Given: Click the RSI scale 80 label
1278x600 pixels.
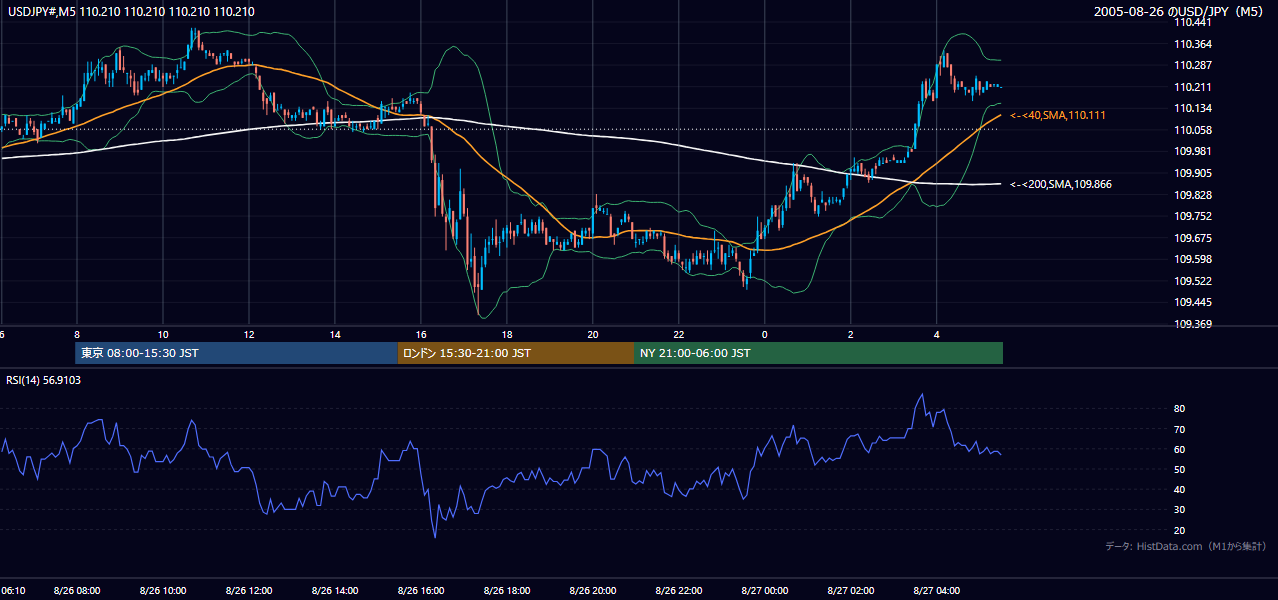Looking at the screenshot, I should pyautogui.click(x=1180, y=409).
